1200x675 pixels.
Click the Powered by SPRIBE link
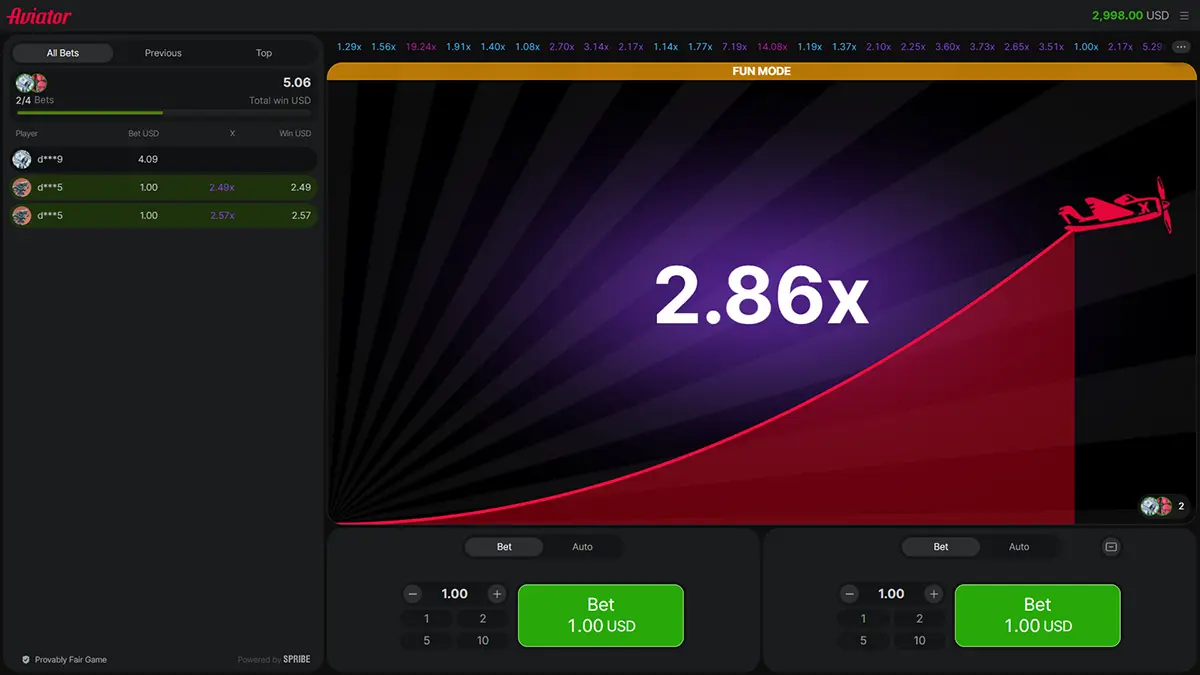[x=274, y=660]
